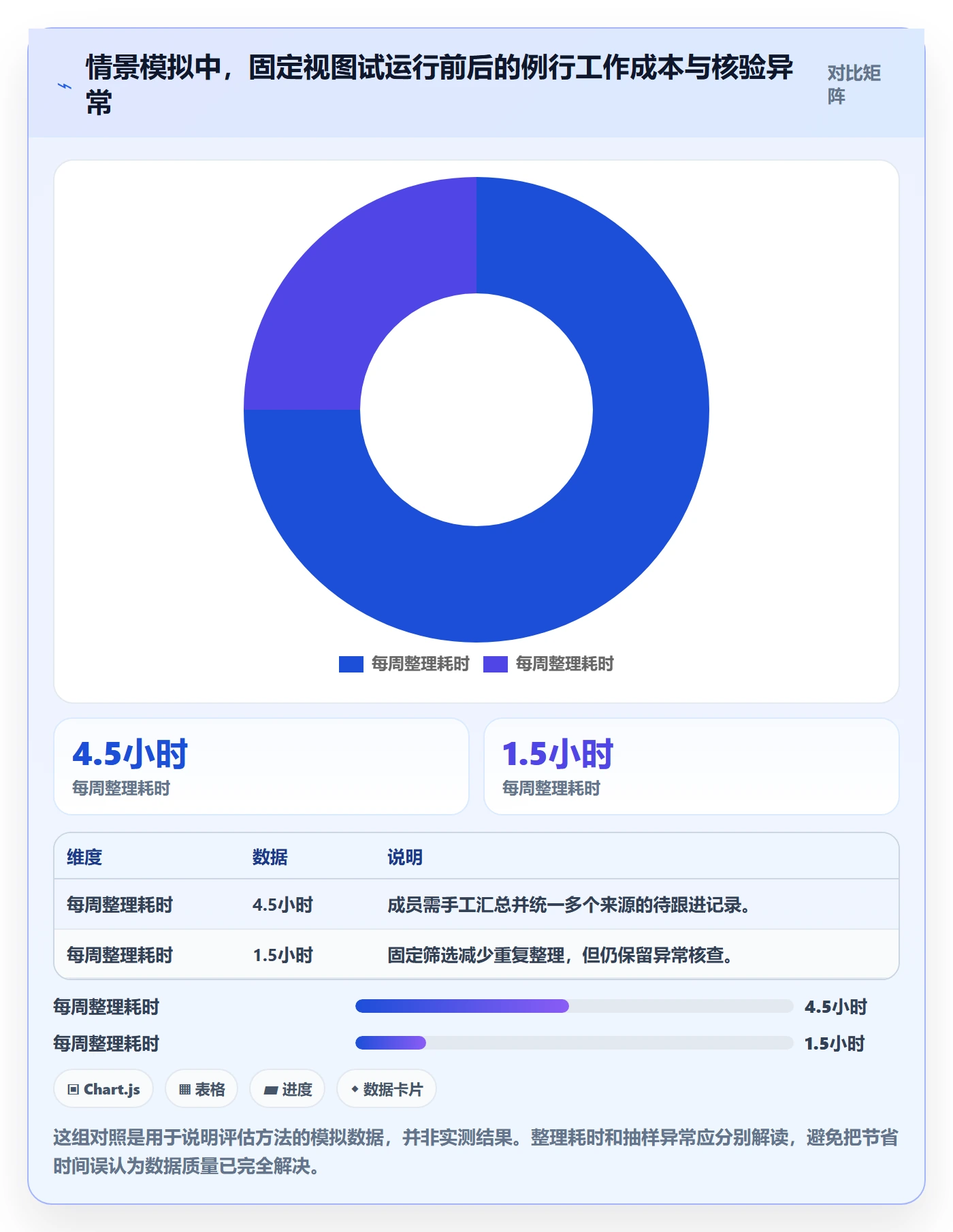Select the 数据卡片 chip
This screenshot has height=1232, width=953.
[x=387, y=1089]
